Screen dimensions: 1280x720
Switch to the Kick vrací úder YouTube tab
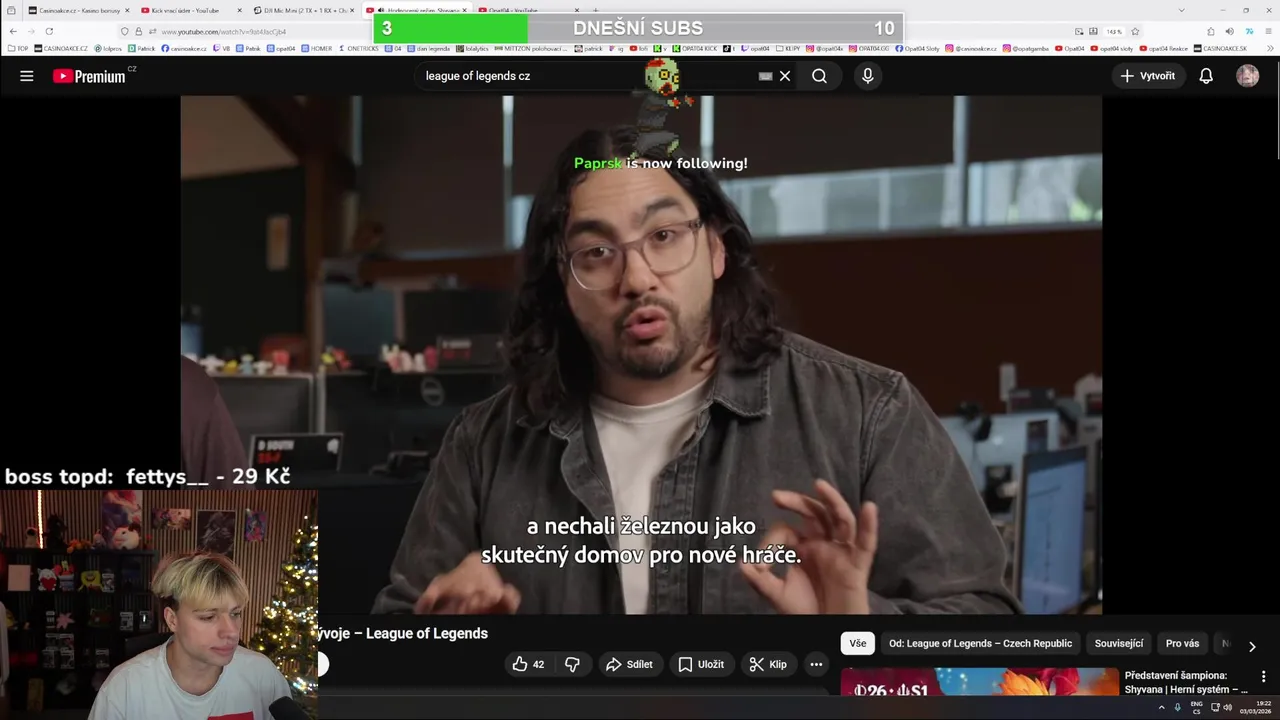pyautogui.click(x=190, y=10)
